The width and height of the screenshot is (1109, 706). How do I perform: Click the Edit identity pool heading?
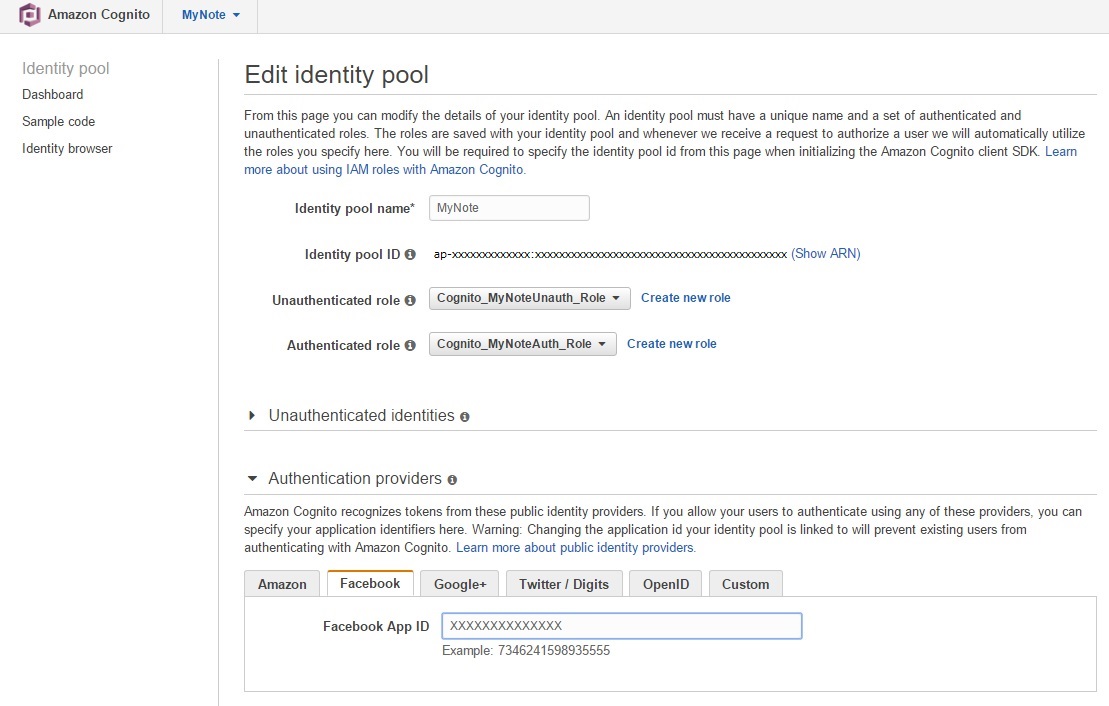click(337, 75)
